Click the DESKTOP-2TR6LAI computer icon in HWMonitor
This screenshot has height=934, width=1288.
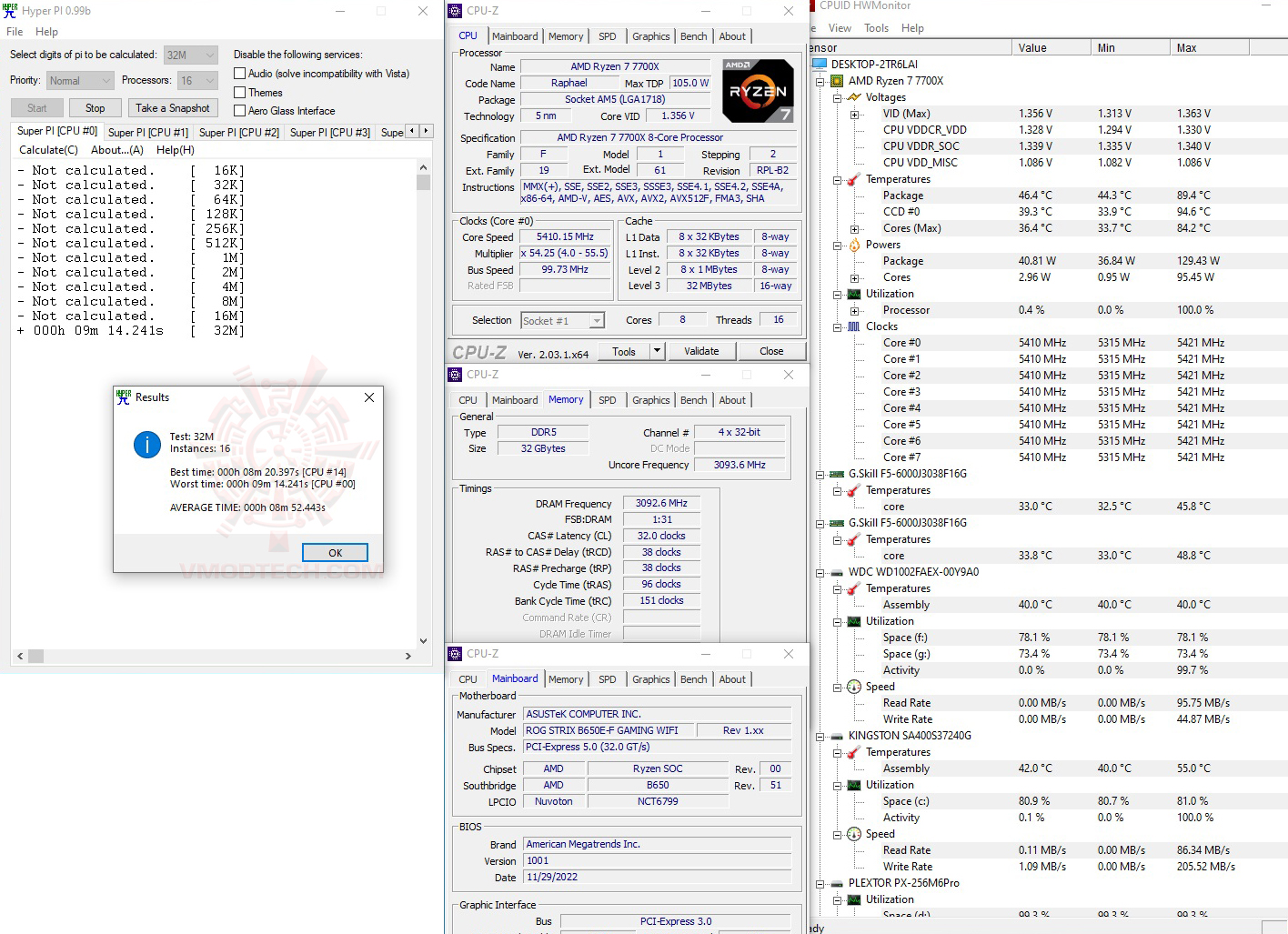coord(820,65)
